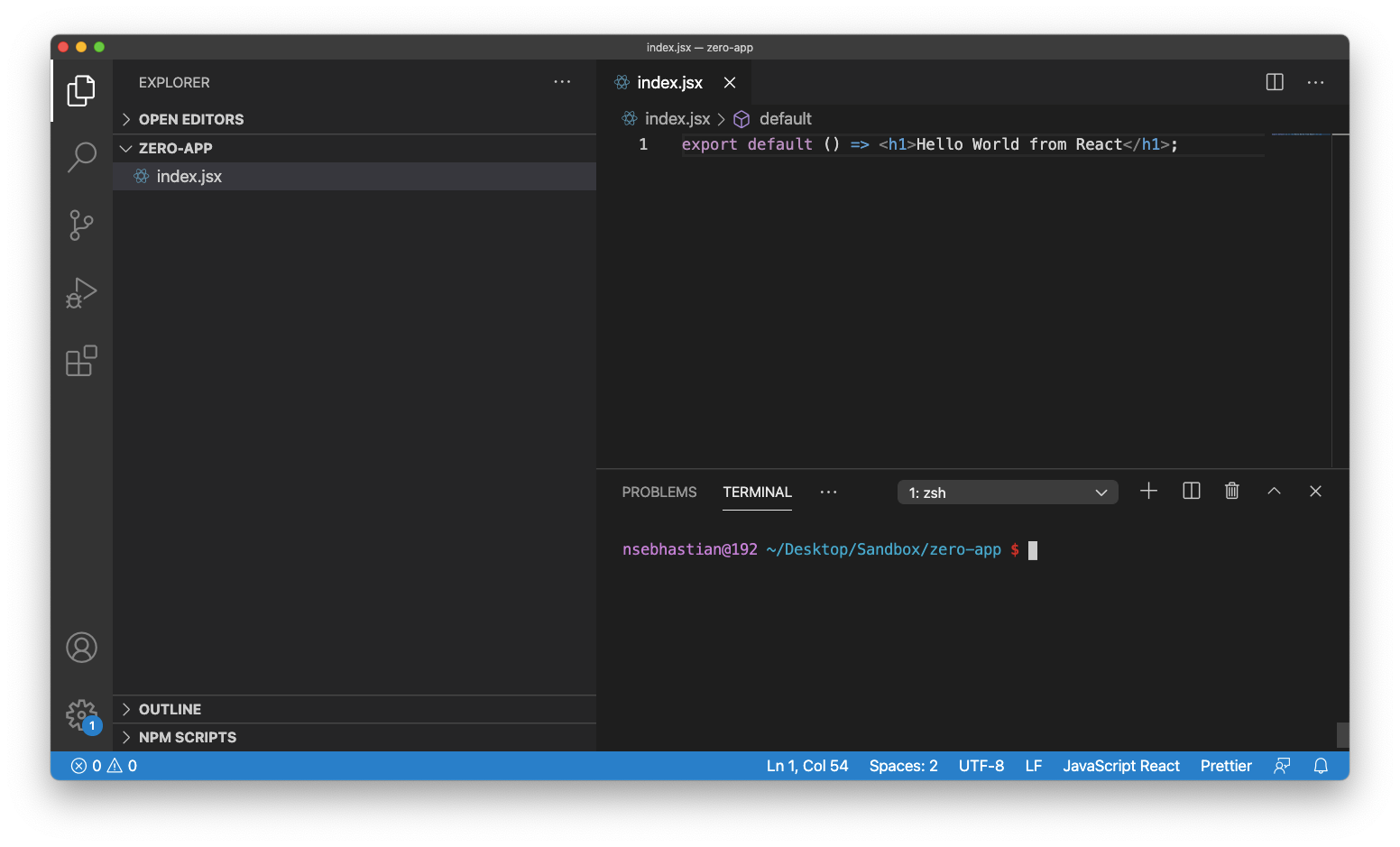This screenshot has height=847, width=1400.
Task: Split the editor using the top-right icon
Action: [x=1275, y=82]
